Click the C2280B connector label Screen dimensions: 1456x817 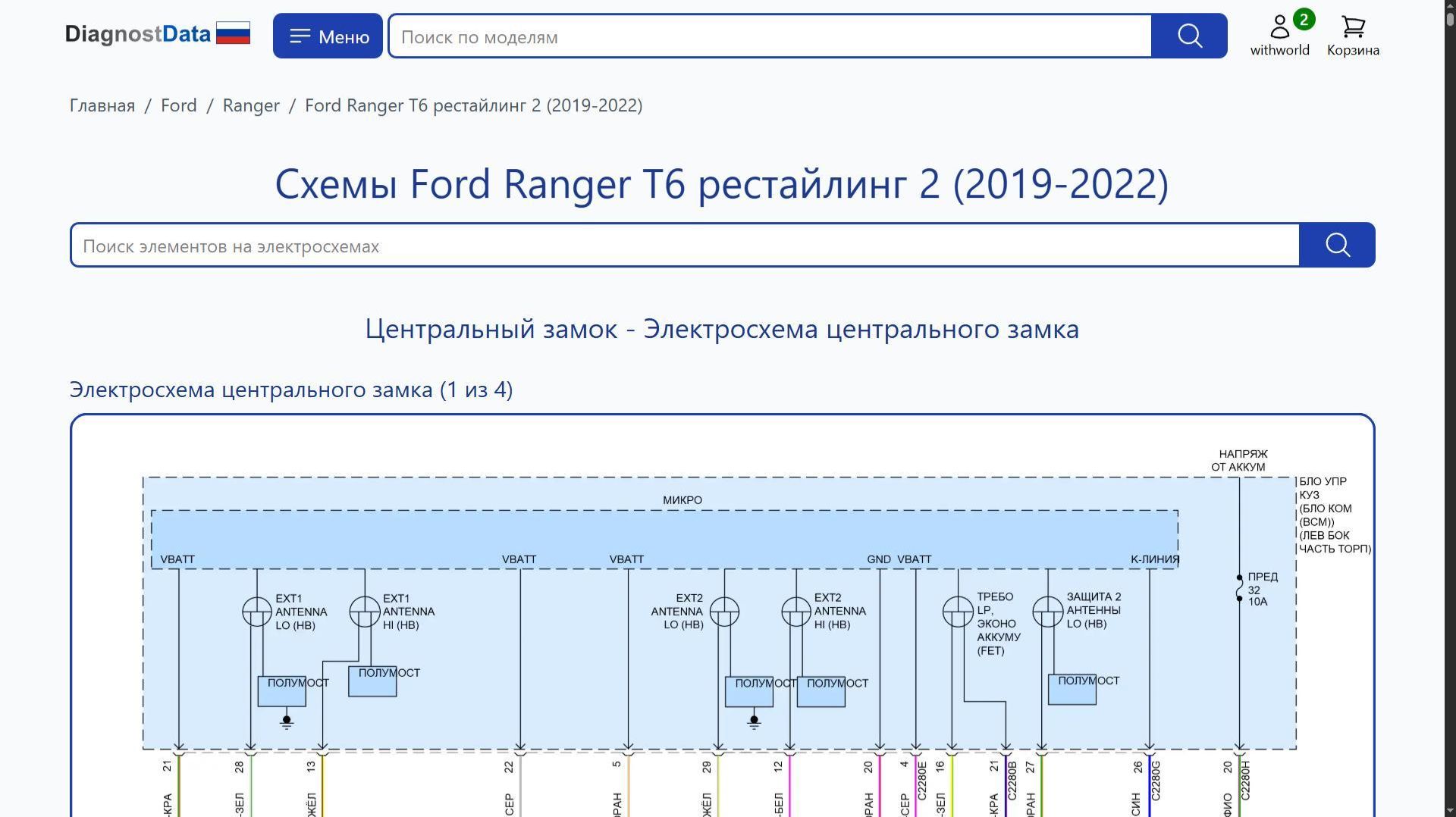pyautogui.click(x=1012, y=781)
